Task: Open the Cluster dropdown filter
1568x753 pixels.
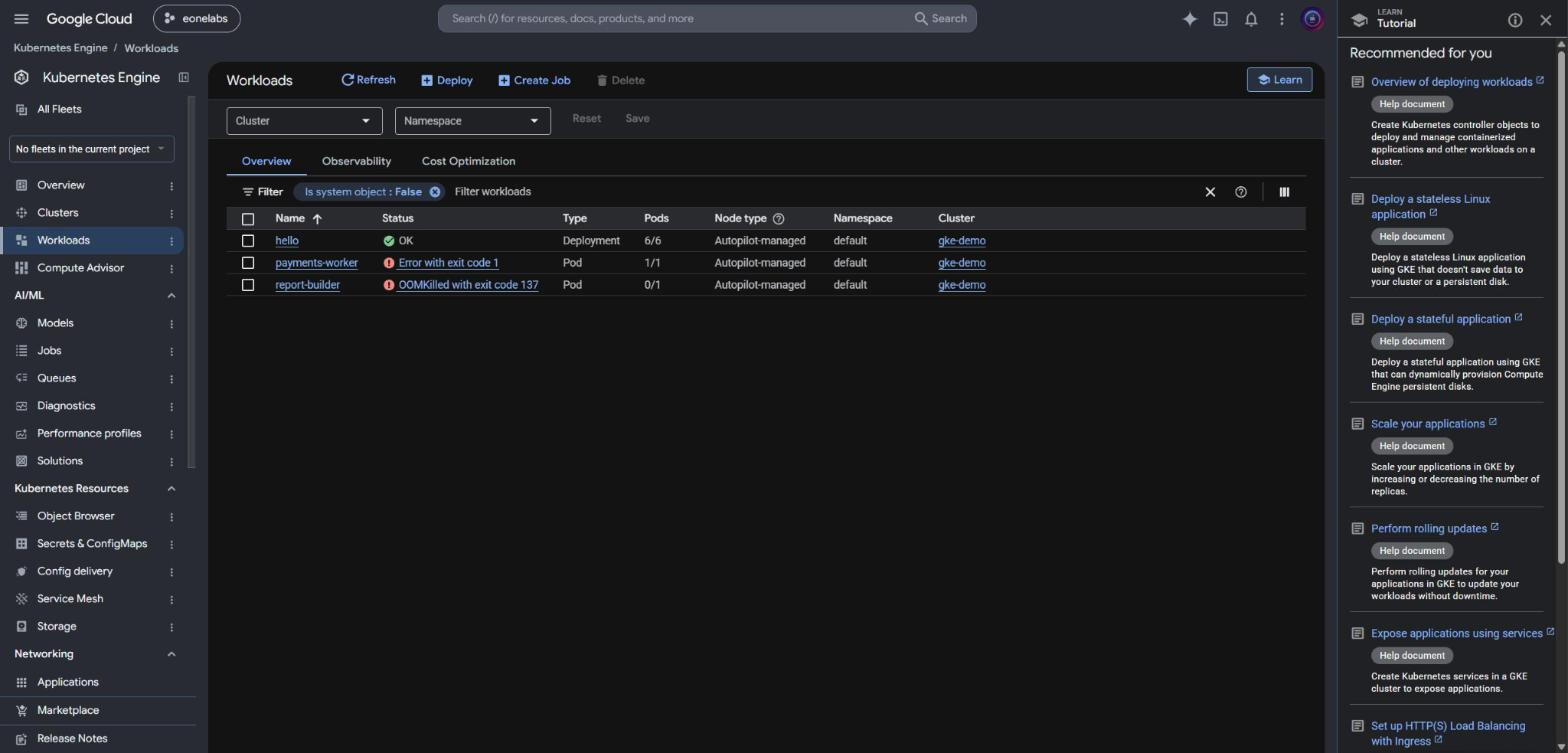Action: (x=304, y=121)
